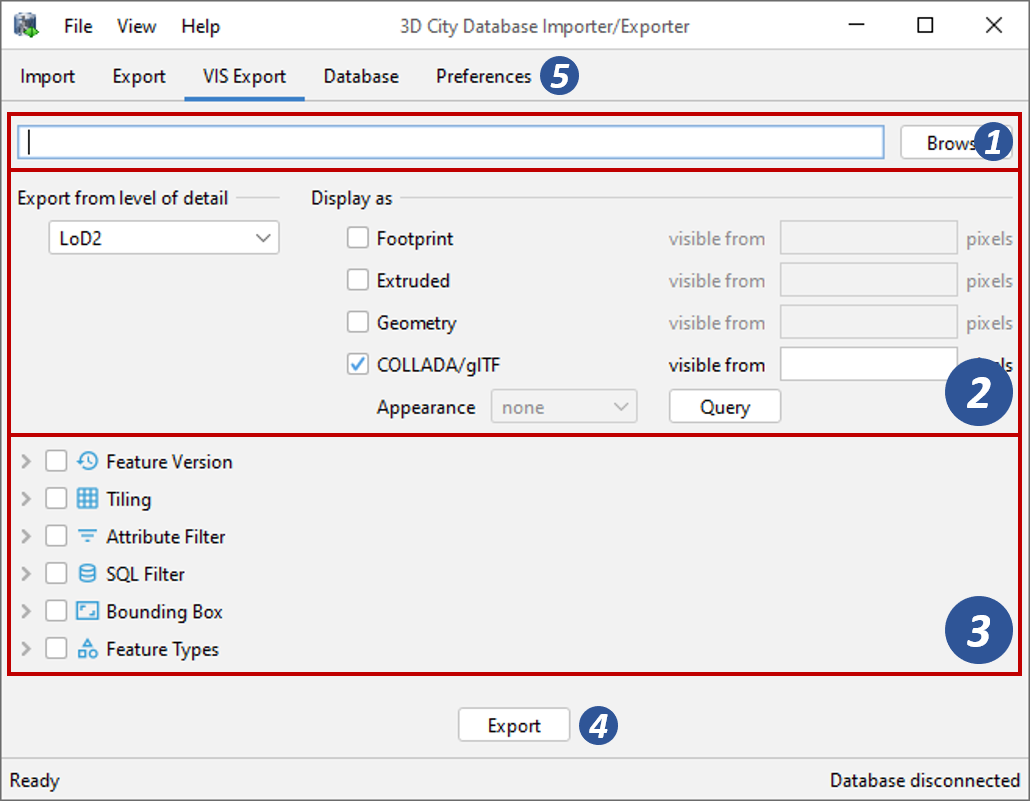Enable the Bounding Box checkbox

pyautogui.click(x=56, y=610)
